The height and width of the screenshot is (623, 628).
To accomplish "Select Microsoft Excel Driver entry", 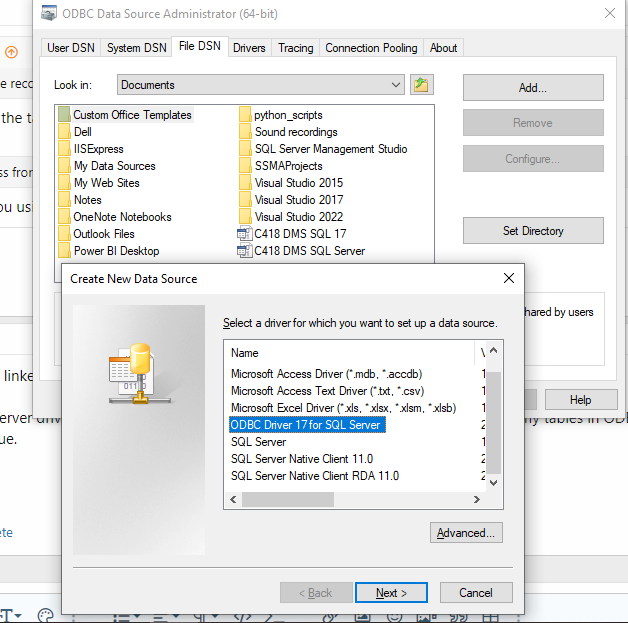I will click(x=344, y=408).
